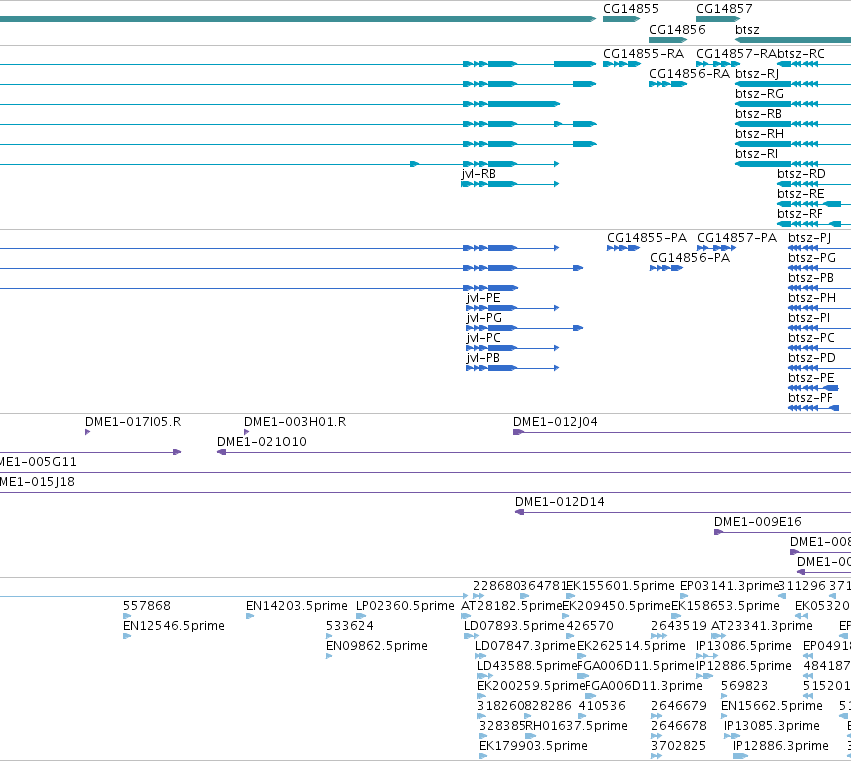851x761 pixels.
Task: Select the btsz-PH protein label
Action: click(811, 298)
